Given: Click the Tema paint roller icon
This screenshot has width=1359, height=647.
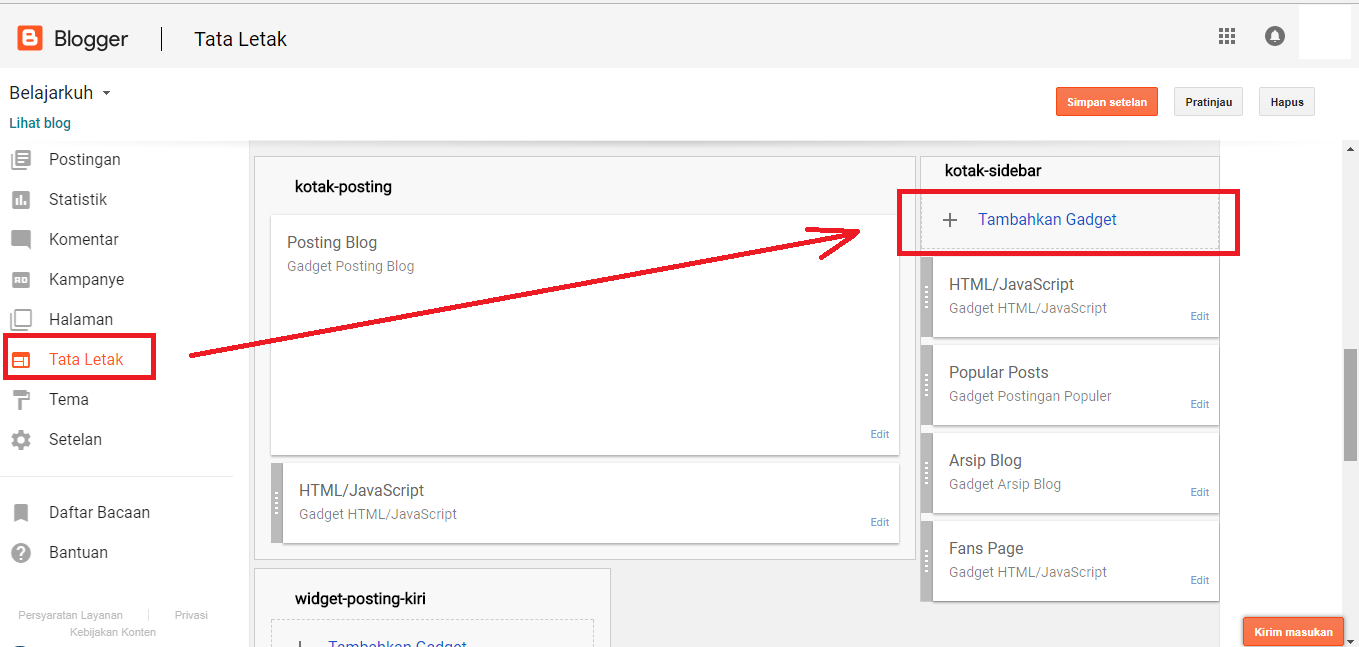Looking at the screenshot, I should click(21, 400).
